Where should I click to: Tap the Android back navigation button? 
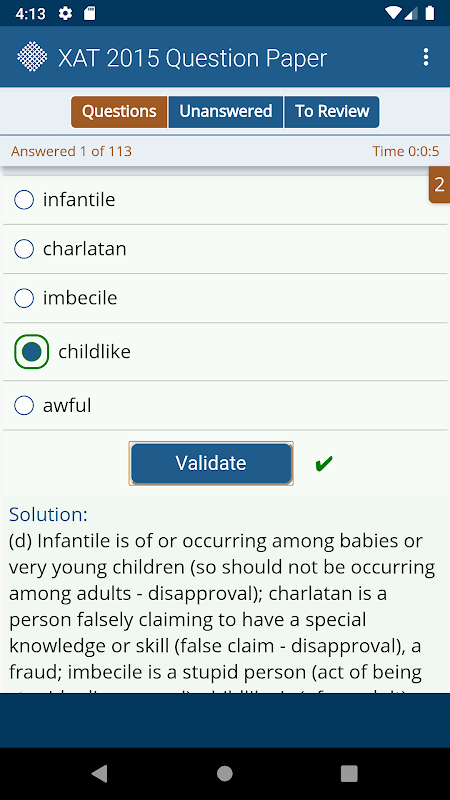tap(99, 773)
